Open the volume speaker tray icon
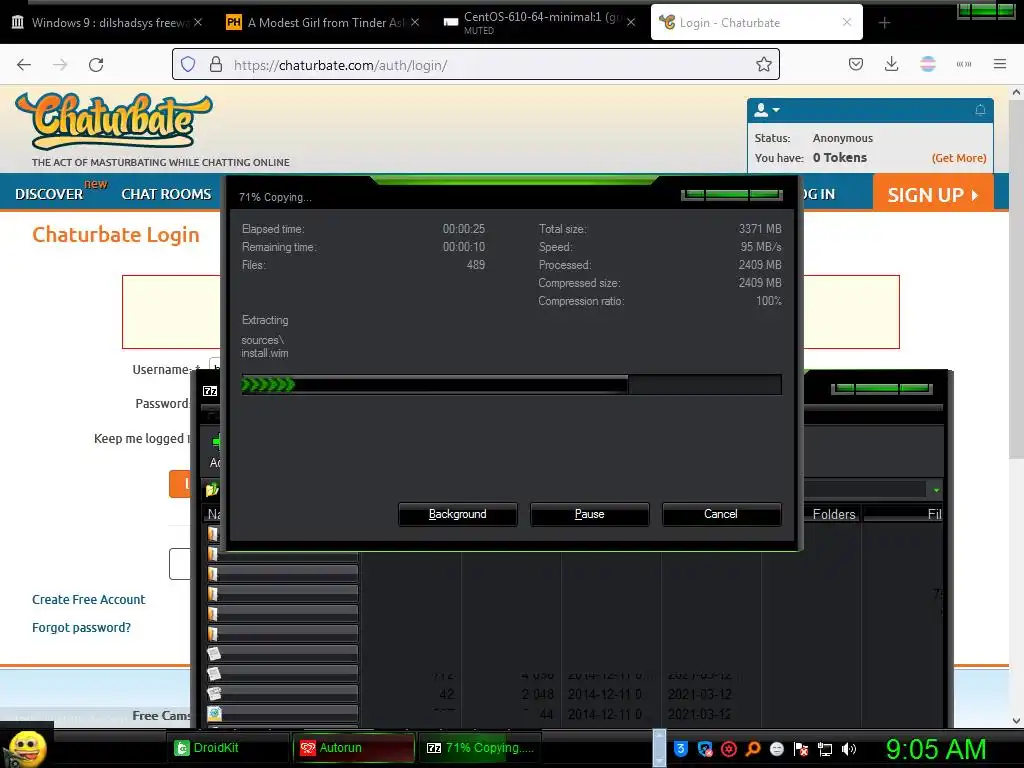This screenshot has height=768, width=1024. click(848, 748)
